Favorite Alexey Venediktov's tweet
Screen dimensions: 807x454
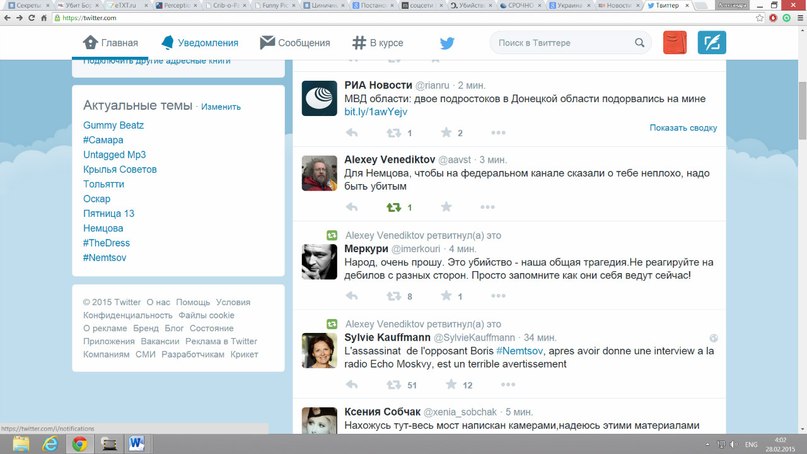[x=446, y=207]
